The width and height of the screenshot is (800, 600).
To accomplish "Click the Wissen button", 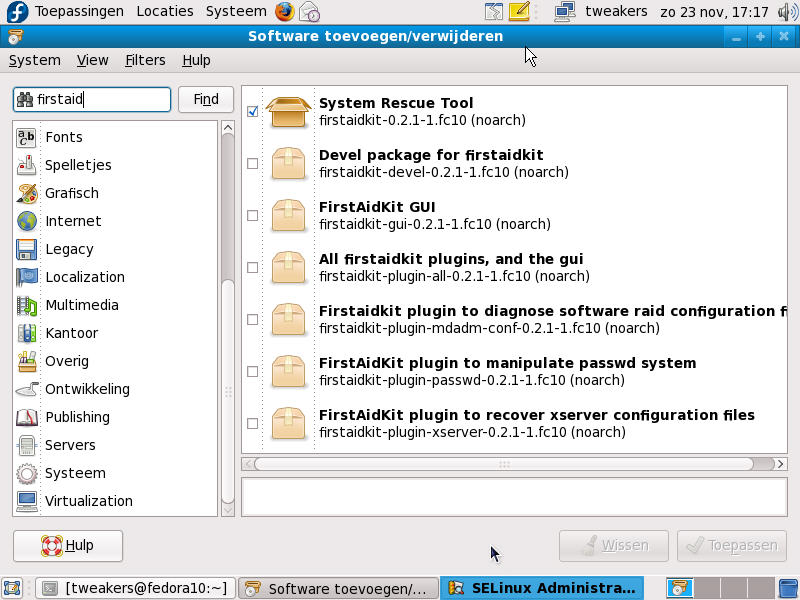I will [614, 546].
